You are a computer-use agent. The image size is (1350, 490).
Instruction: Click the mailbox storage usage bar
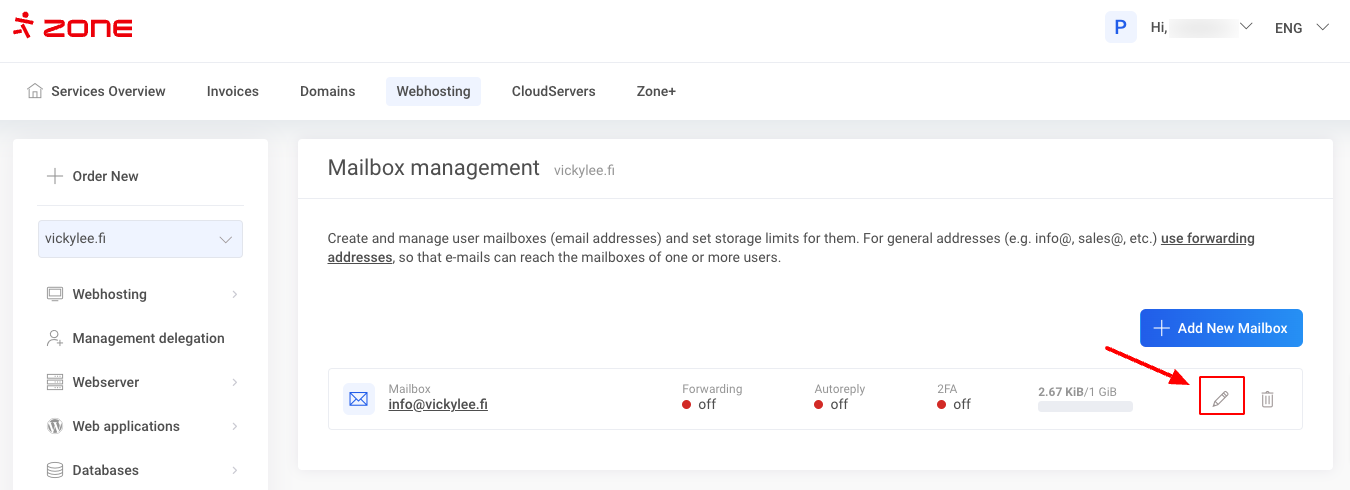click(1085, 407)
